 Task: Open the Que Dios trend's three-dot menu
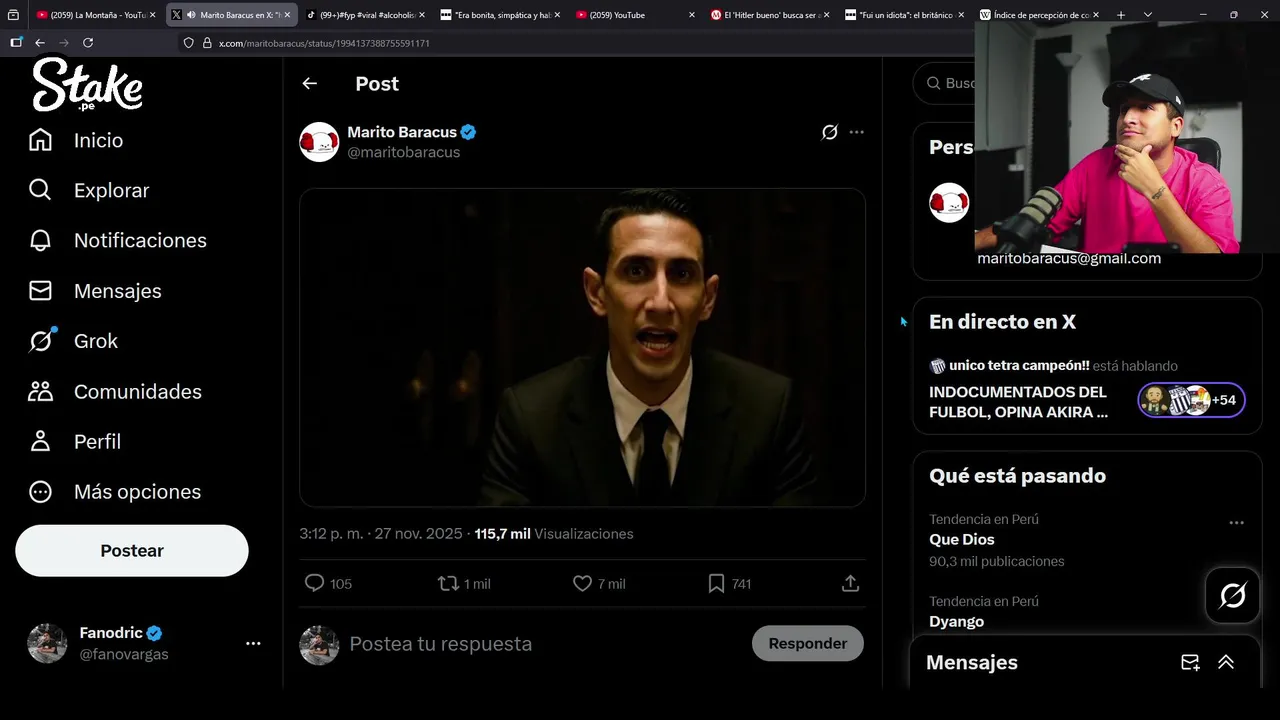coord(1237,522)
